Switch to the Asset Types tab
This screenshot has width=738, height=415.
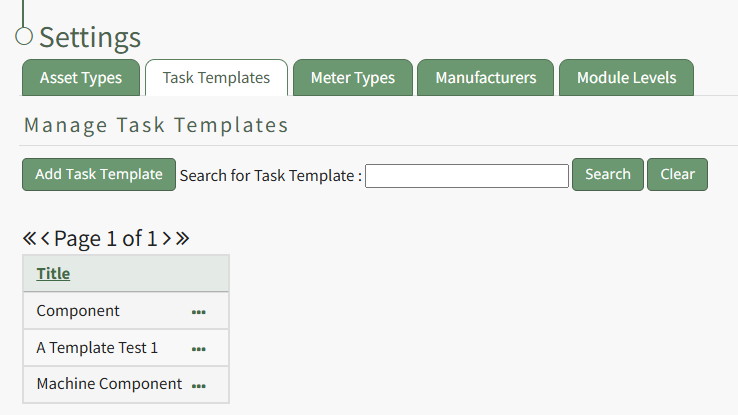pos(81,78)
